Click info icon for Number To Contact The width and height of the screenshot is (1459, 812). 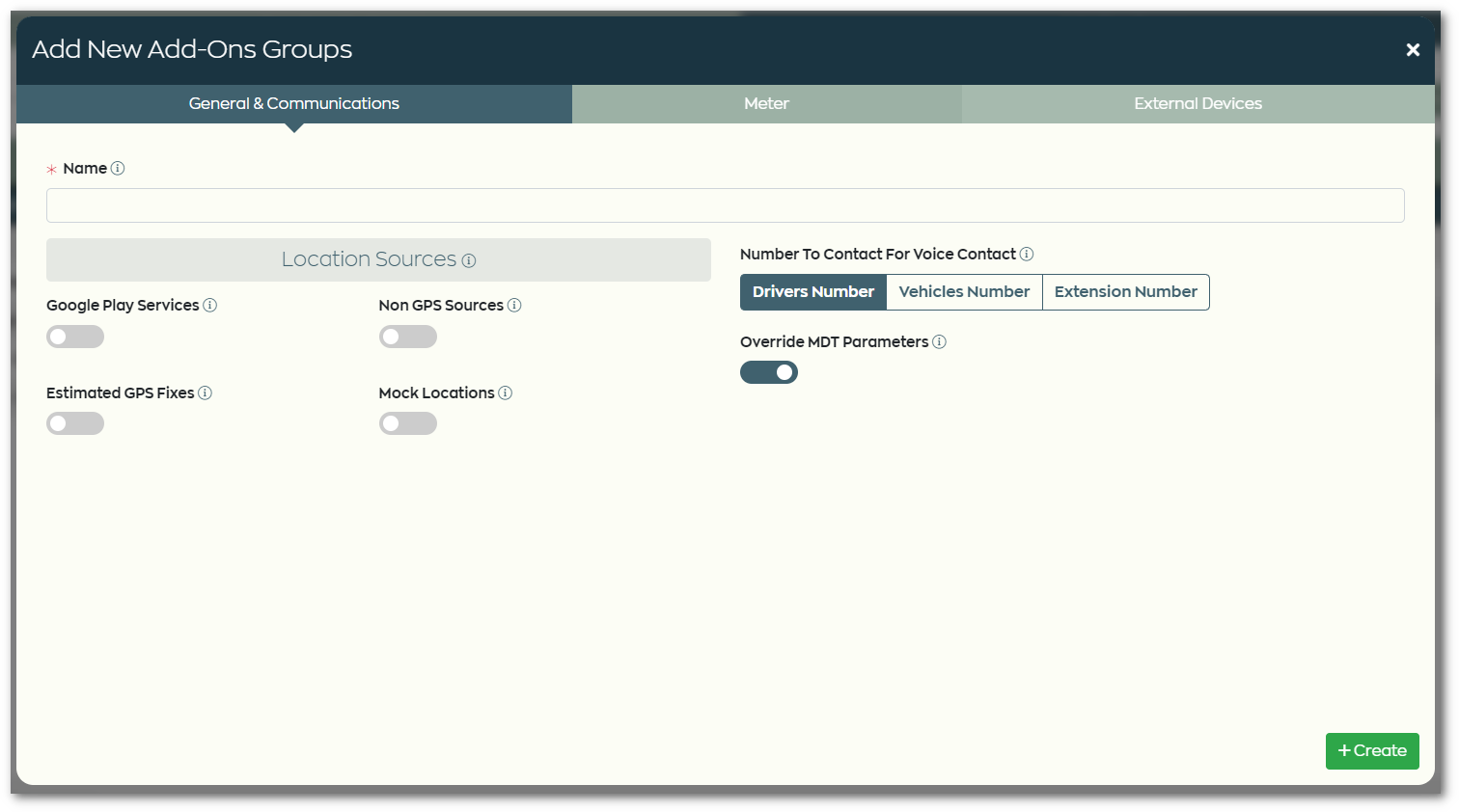[1027, 254]
